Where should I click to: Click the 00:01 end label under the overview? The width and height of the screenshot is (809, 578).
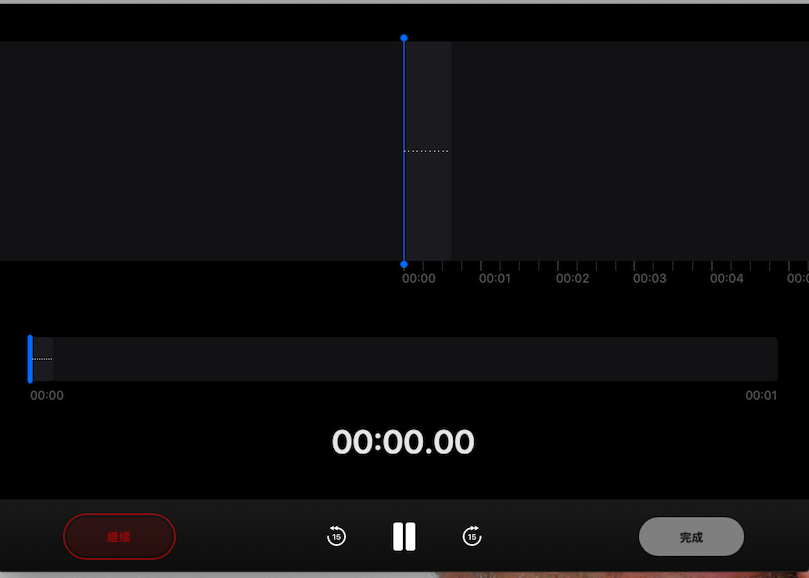(x=761, y=396)
